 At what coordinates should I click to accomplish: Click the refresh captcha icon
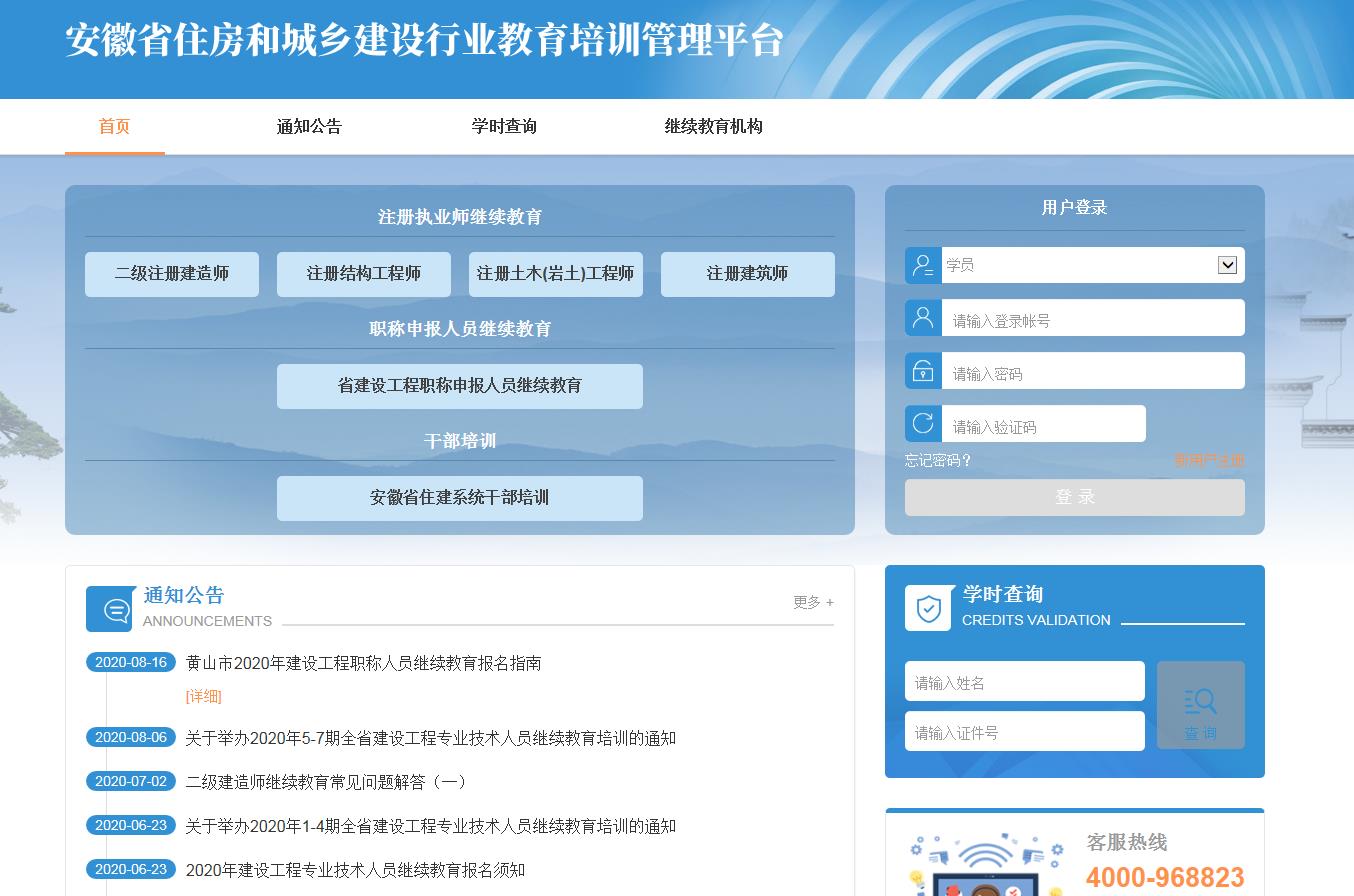coord(923,423)
